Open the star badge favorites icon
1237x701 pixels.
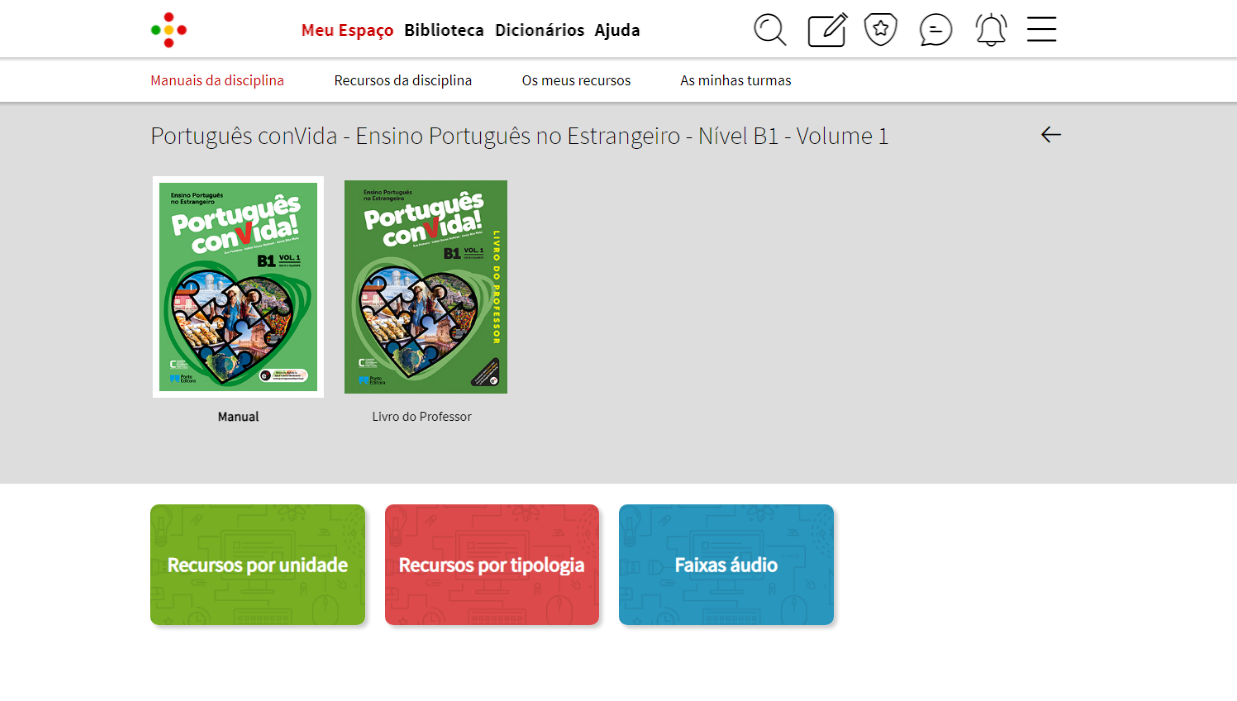click(880, 29)
